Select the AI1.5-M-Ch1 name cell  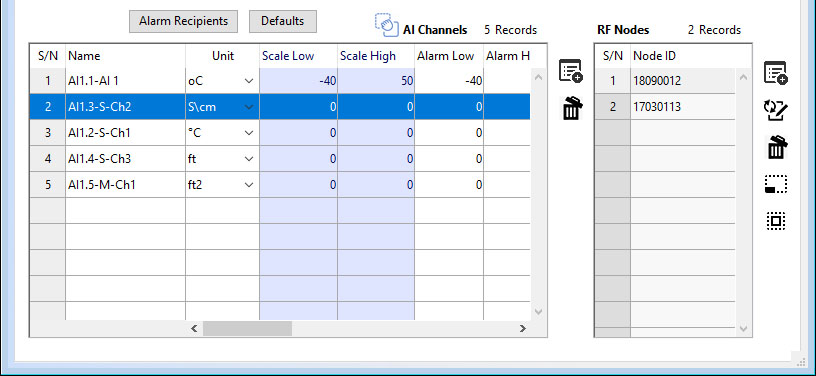tap(125, 185)
